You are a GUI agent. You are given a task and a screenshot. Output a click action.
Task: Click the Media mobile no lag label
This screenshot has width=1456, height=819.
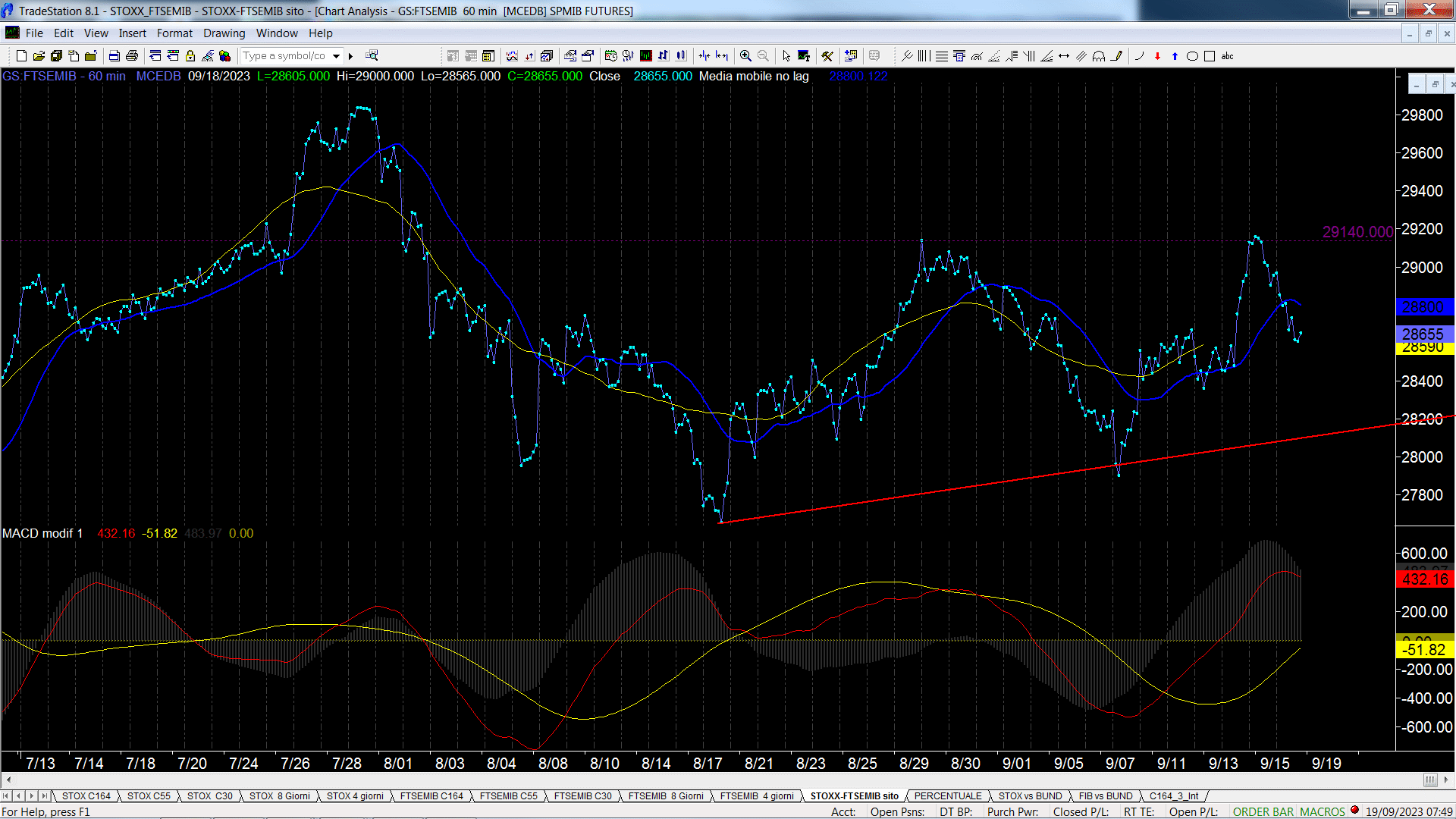pyautogui.click(x=754, y=77)
